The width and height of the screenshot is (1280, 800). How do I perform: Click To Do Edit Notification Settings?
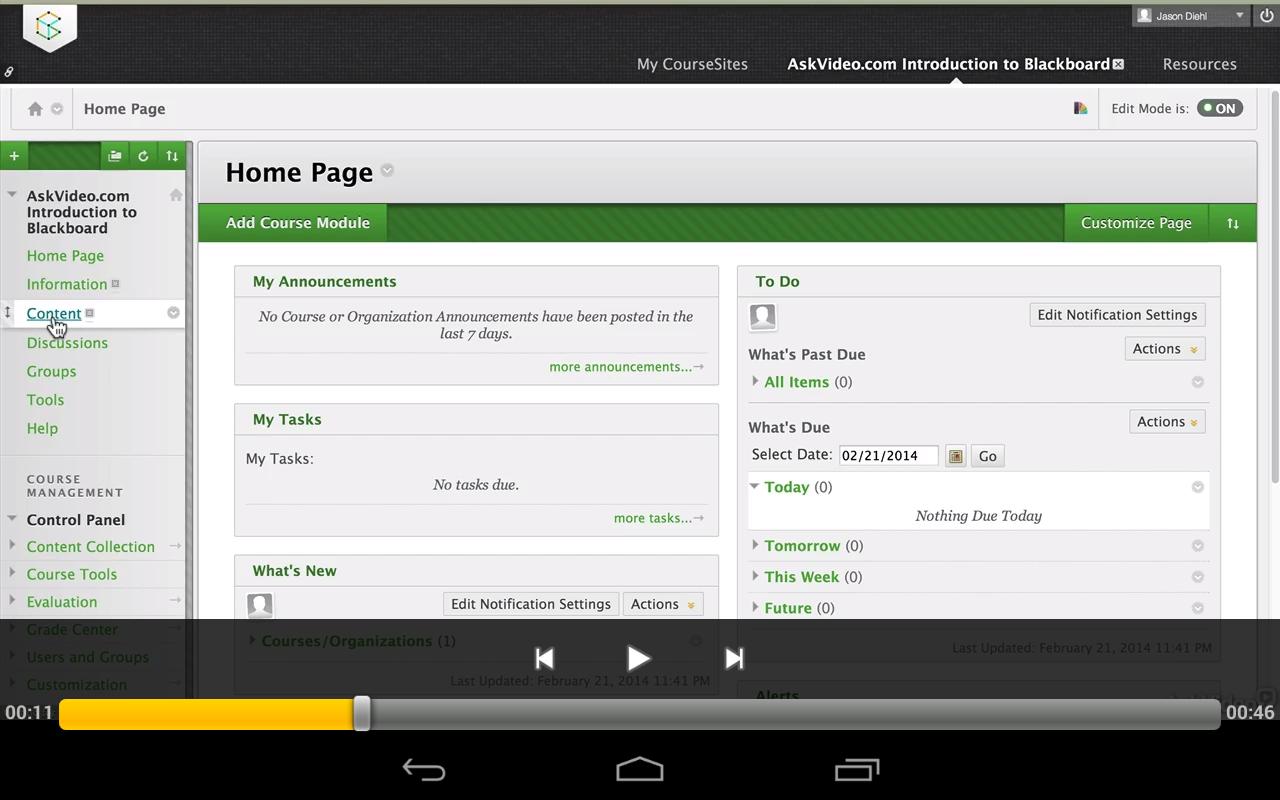pos(1117,315)
